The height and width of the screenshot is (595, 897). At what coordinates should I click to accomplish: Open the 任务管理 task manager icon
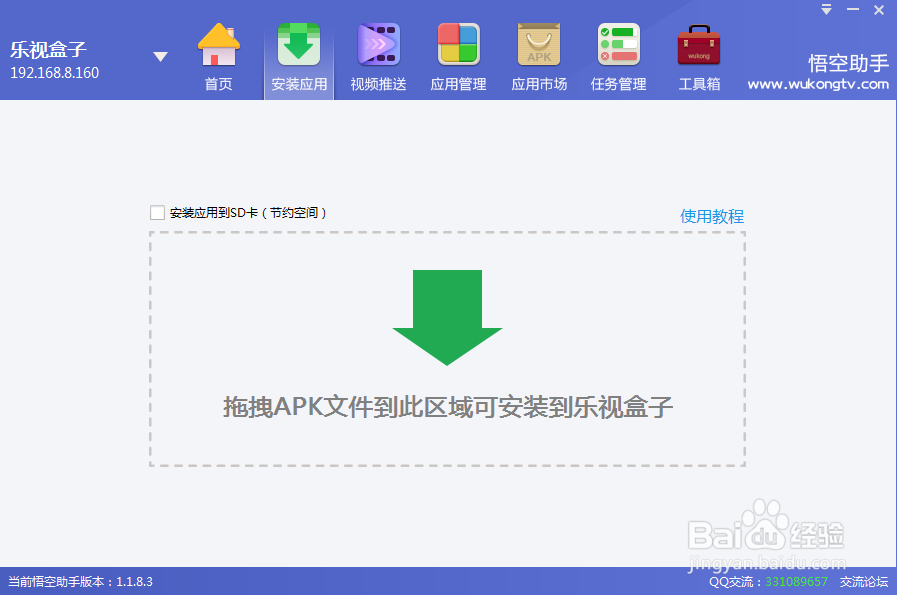click(x=618, y=57)
